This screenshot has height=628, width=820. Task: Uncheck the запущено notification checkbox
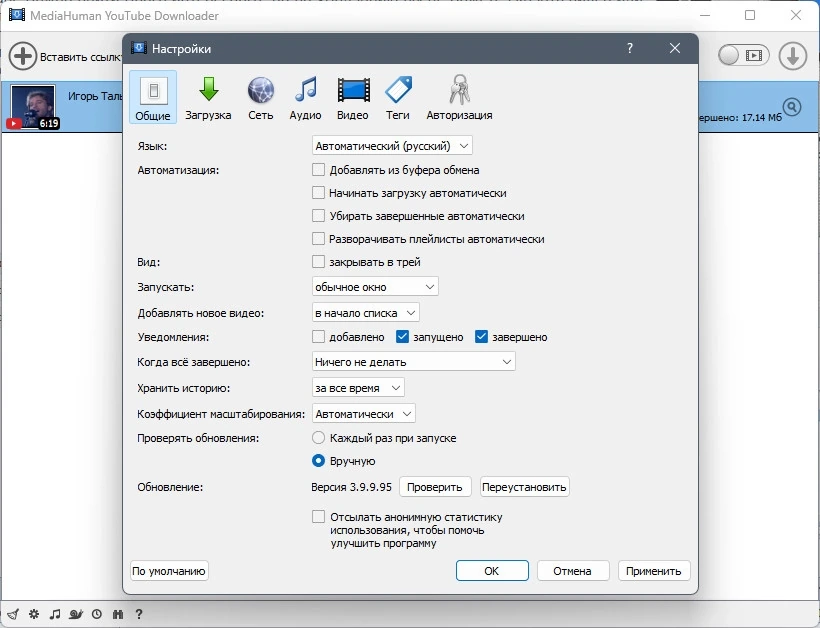pyautogui.click(x=402, y=337)
